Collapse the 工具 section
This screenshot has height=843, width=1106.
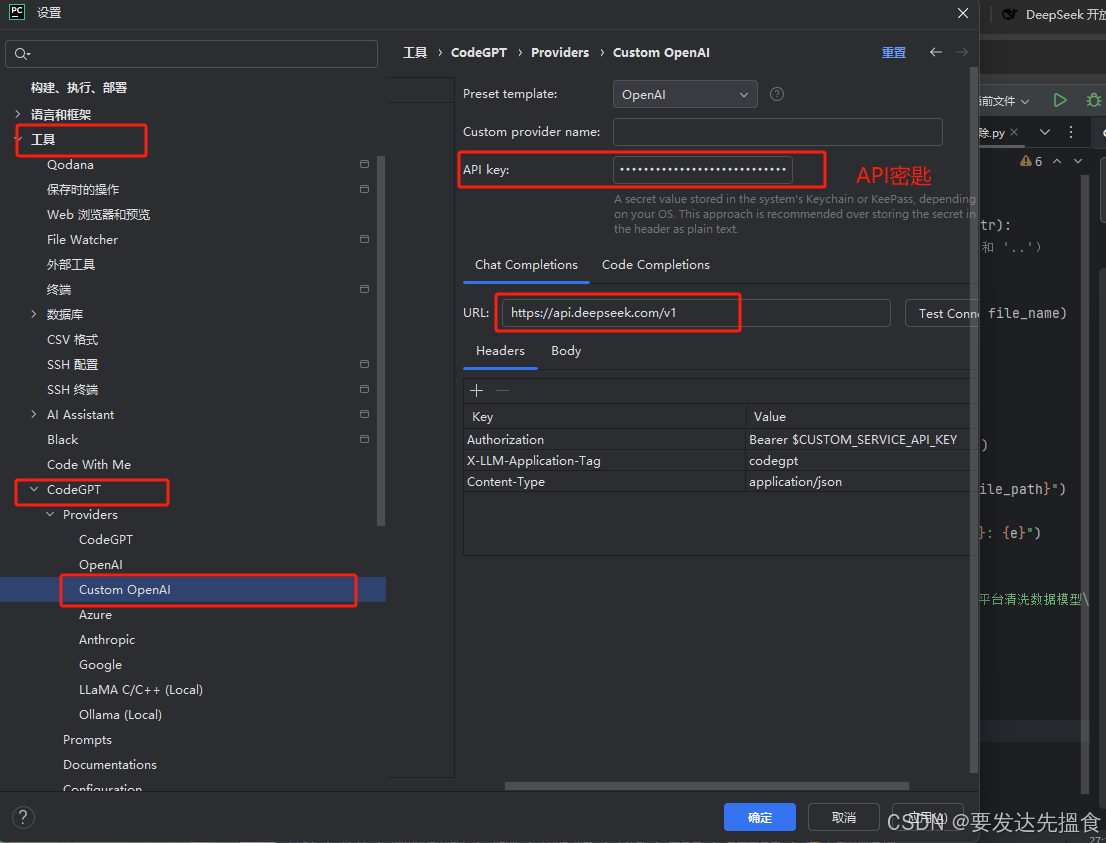[x=18, y=139]
